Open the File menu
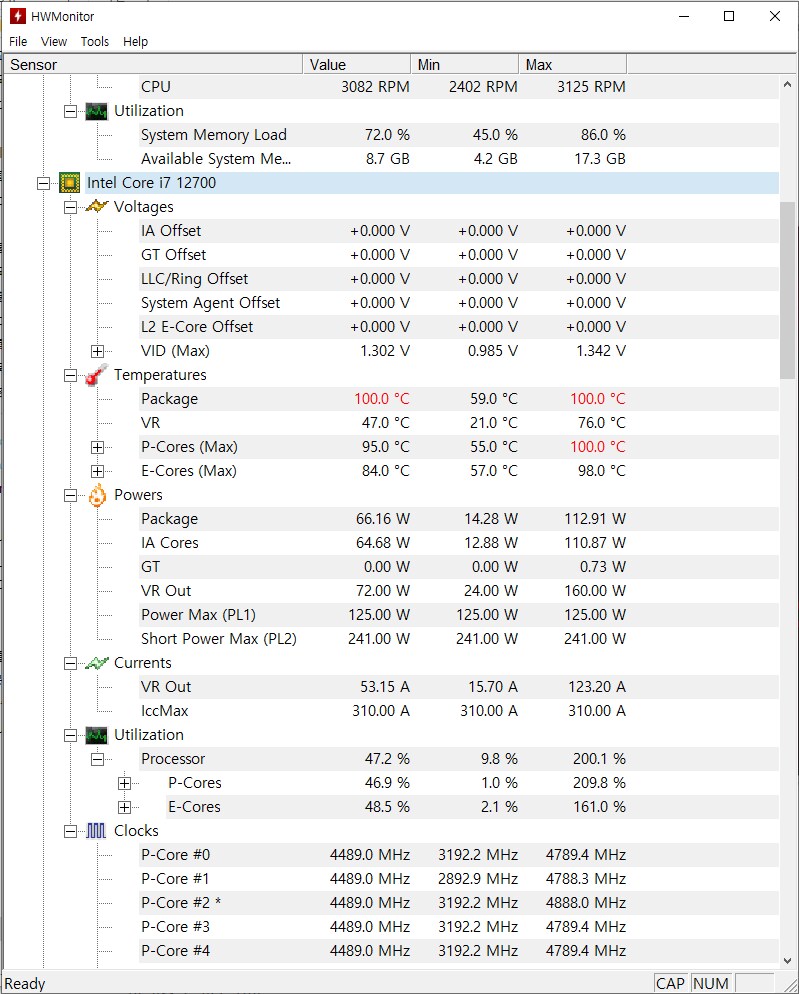Image resolution: width=799 pixels, height=994 pixels. click(x=18, y=42)
